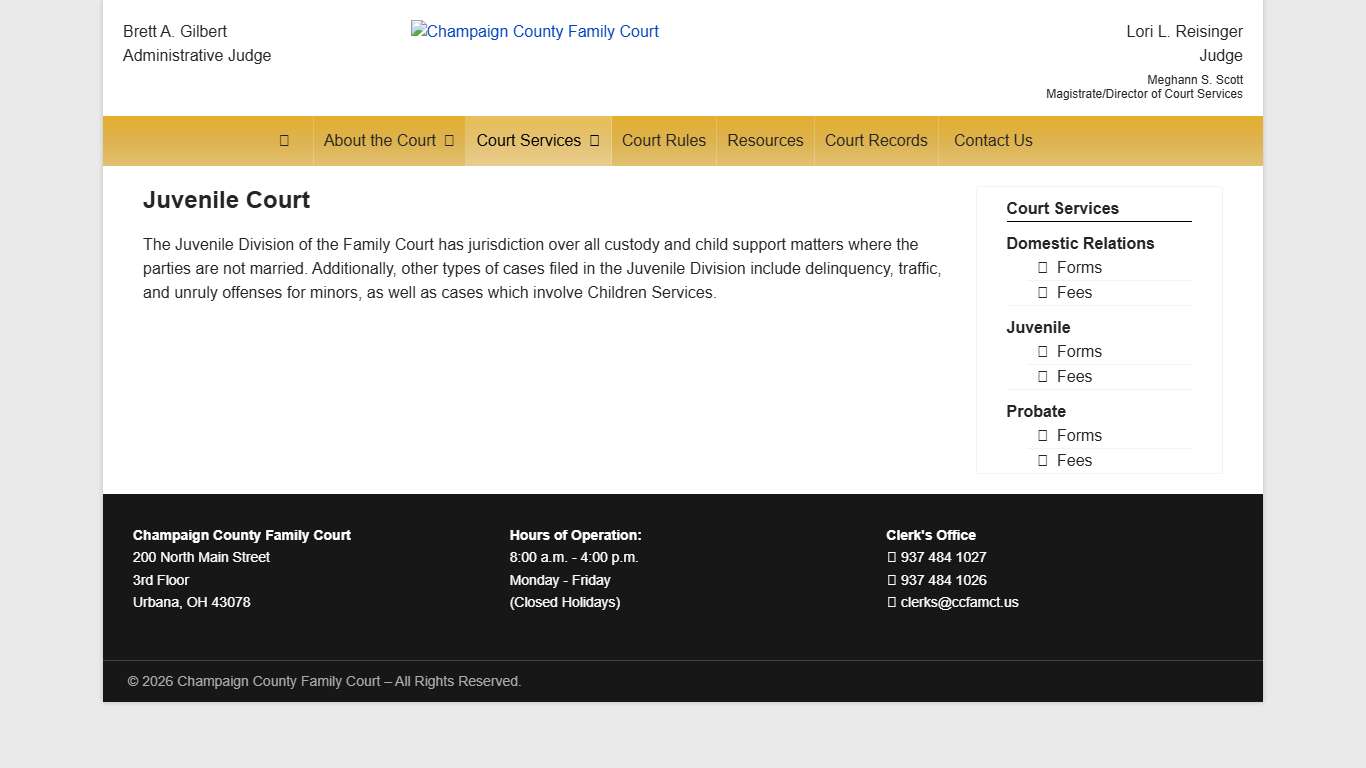Image resolution: width=1366 pixels, height=768 pixels.
Task: Click the Champaign County Family Court logo
Action: 535,32
